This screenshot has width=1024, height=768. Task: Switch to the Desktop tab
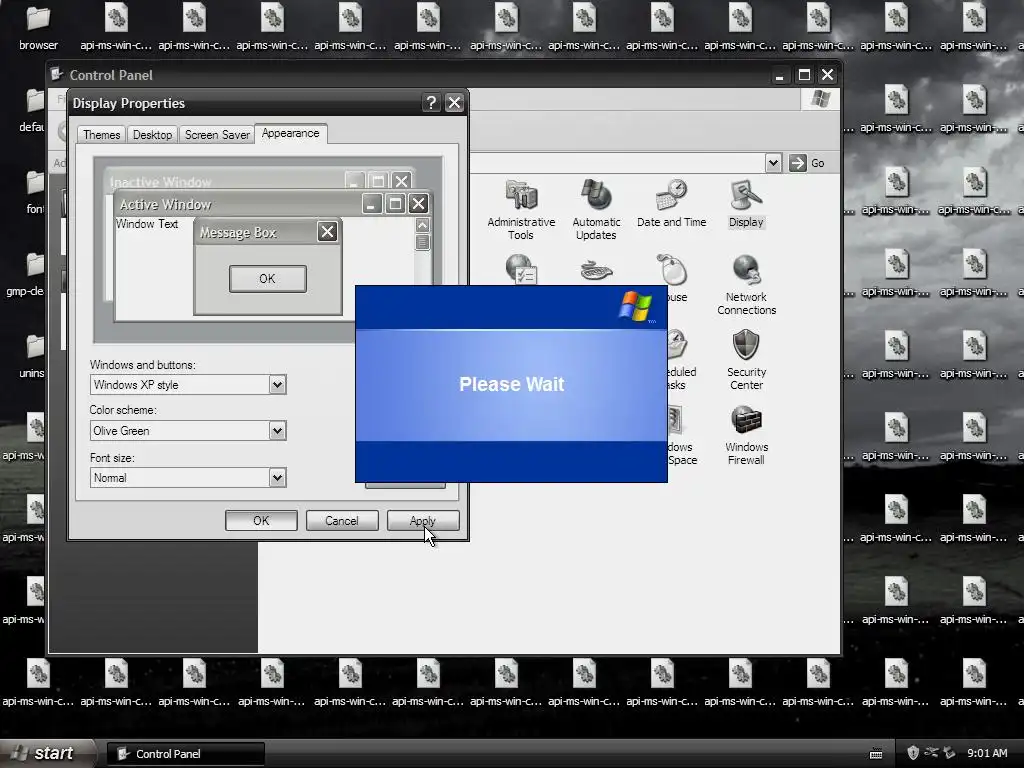[152, 135]
